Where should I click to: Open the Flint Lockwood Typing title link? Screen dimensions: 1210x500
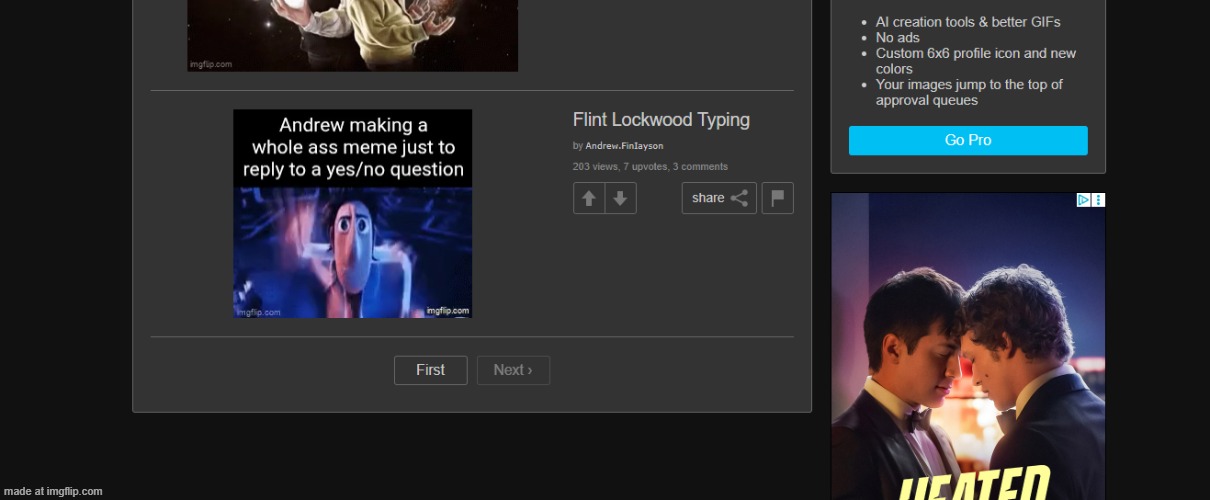point(660,120)
